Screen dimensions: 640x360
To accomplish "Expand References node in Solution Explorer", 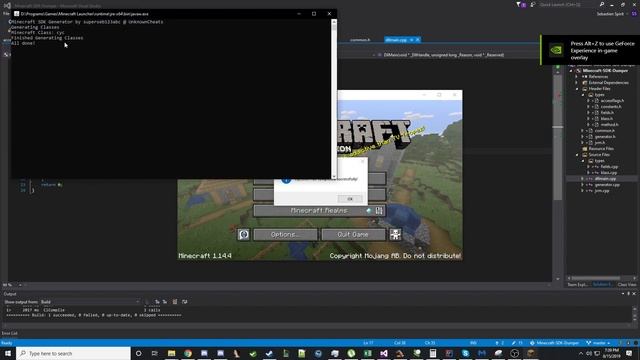I will click(577, 77).
